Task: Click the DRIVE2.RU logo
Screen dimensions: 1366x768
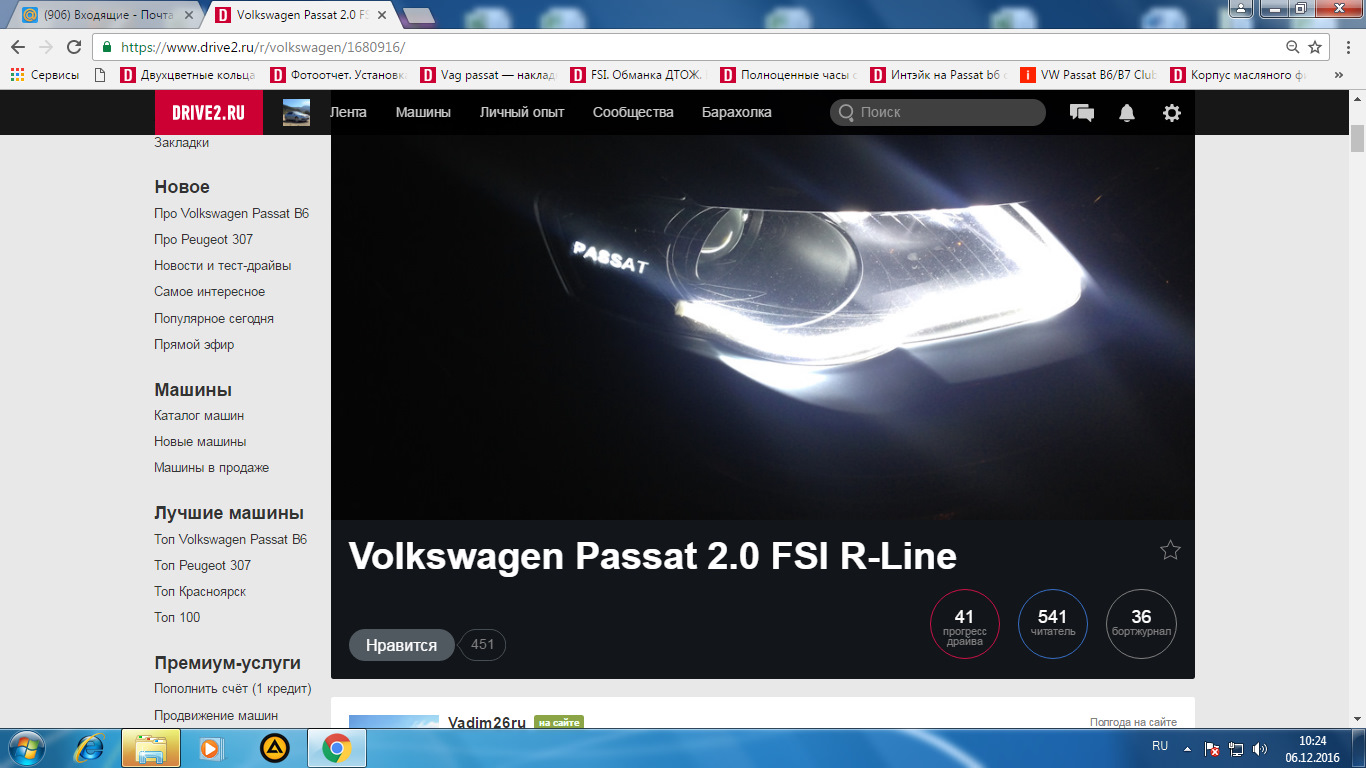Action: click(209, 112)
